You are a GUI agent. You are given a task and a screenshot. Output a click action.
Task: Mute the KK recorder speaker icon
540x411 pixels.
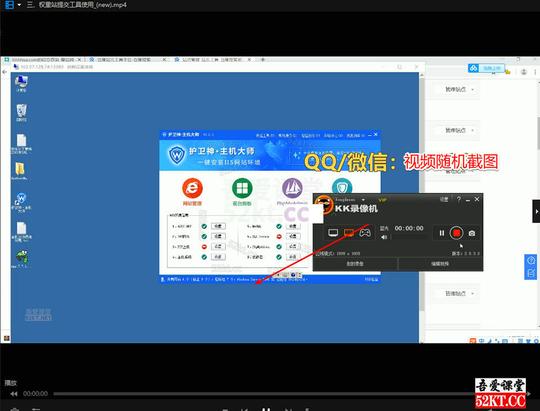tap(384, 237)
